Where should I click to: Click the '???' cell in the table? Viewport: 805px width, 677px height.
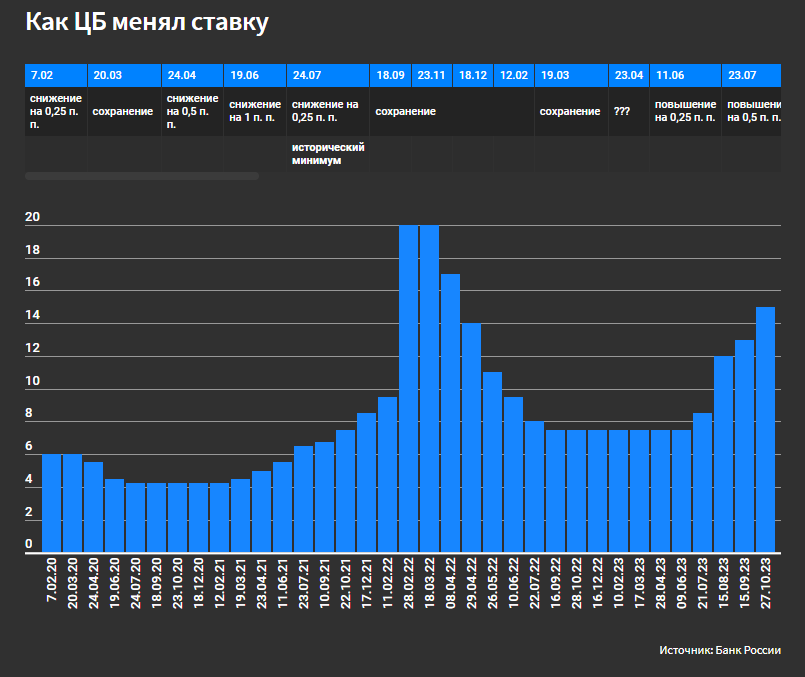click(628, 112)
